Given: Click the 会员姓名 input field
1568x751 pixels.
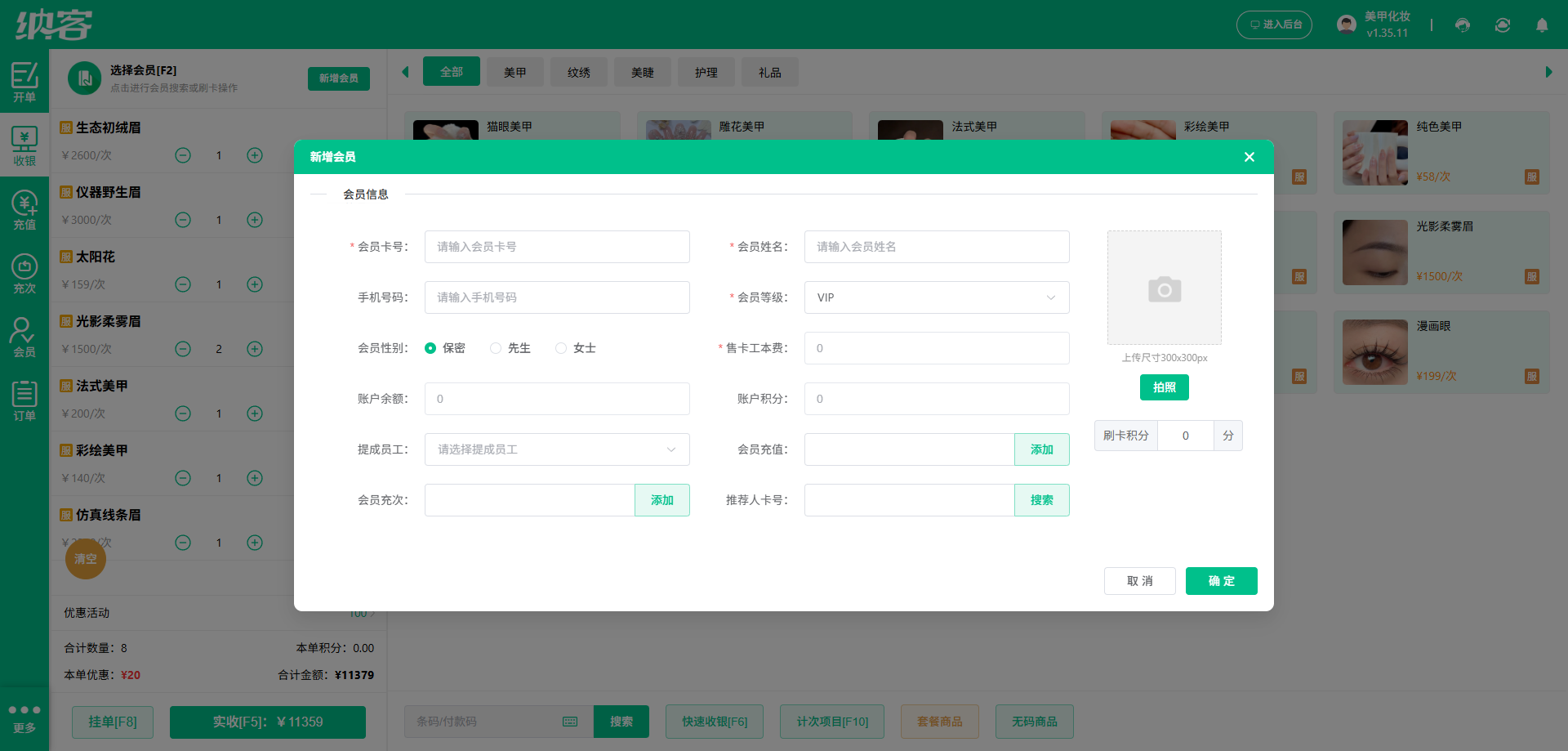Looking at the screenshot, I should [x=937, y=247].
